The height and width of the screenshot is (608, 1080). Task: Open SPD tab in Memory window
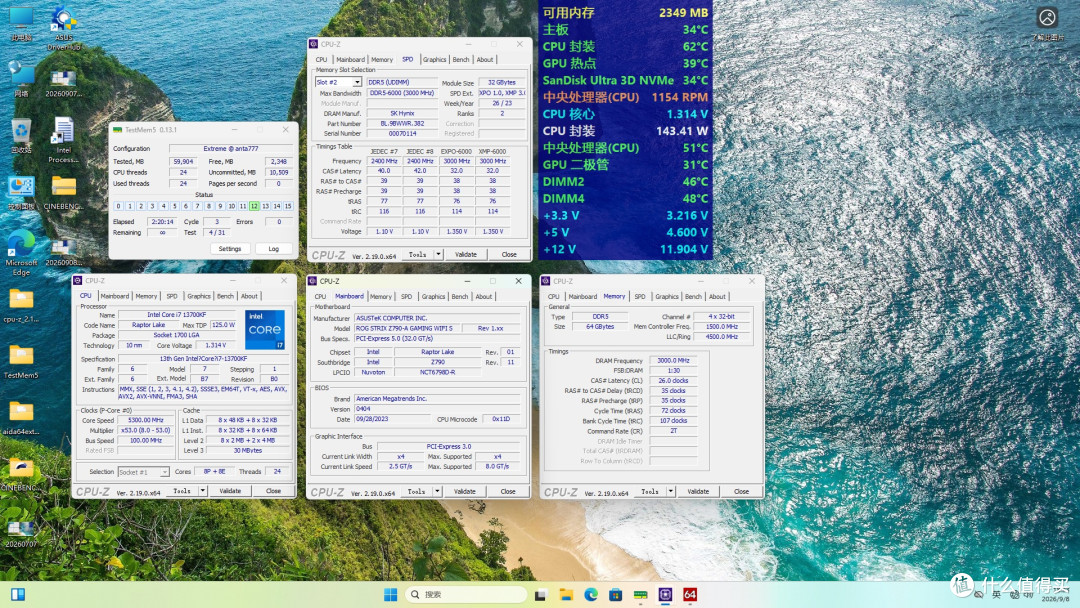640,296
